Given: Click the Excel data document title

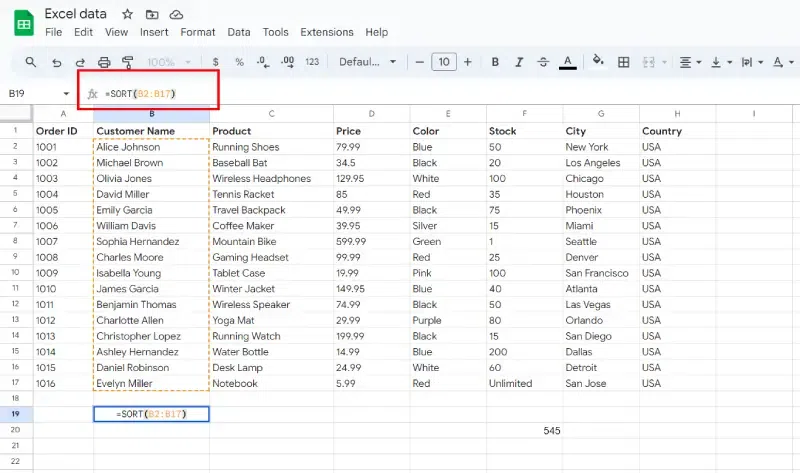Looking at the screenshot, I should 76,14.
